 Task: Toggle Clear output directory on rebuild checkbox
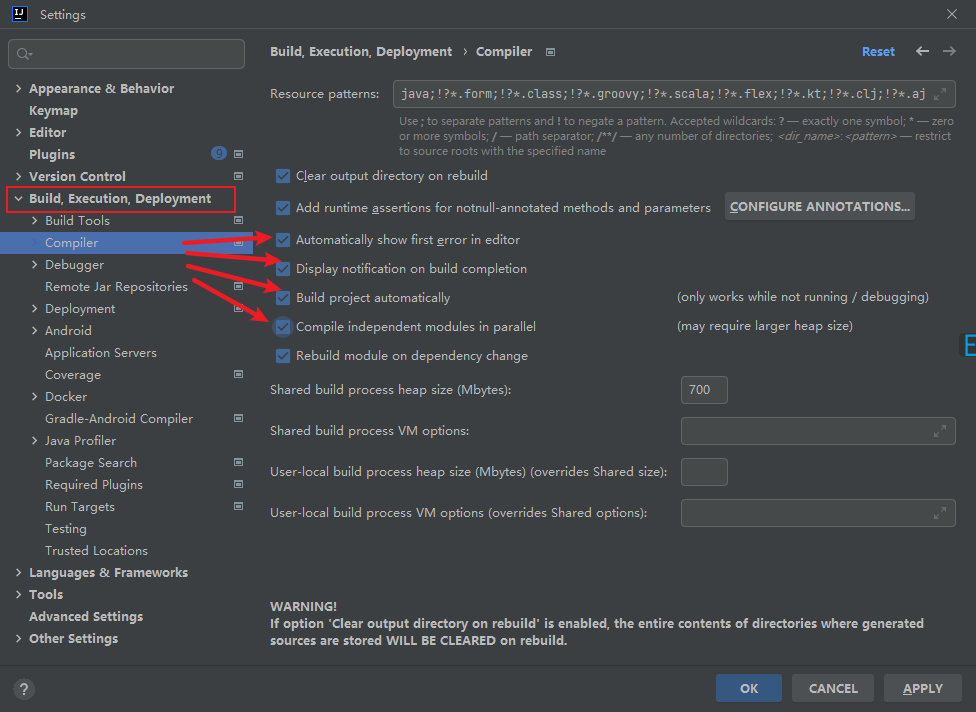pyautogui.click(x=283, y=176)
